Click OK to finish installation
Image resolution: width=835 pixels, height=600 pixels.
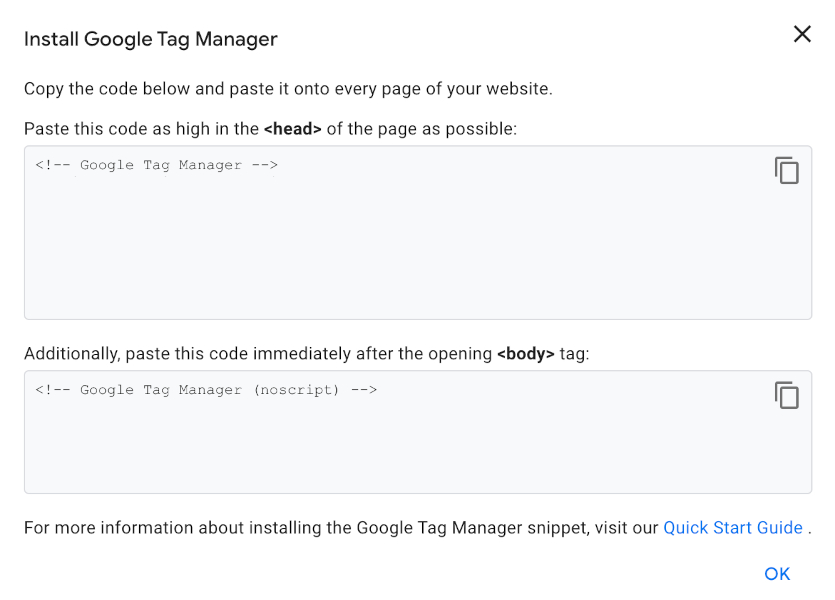click(x=777, y=573)
